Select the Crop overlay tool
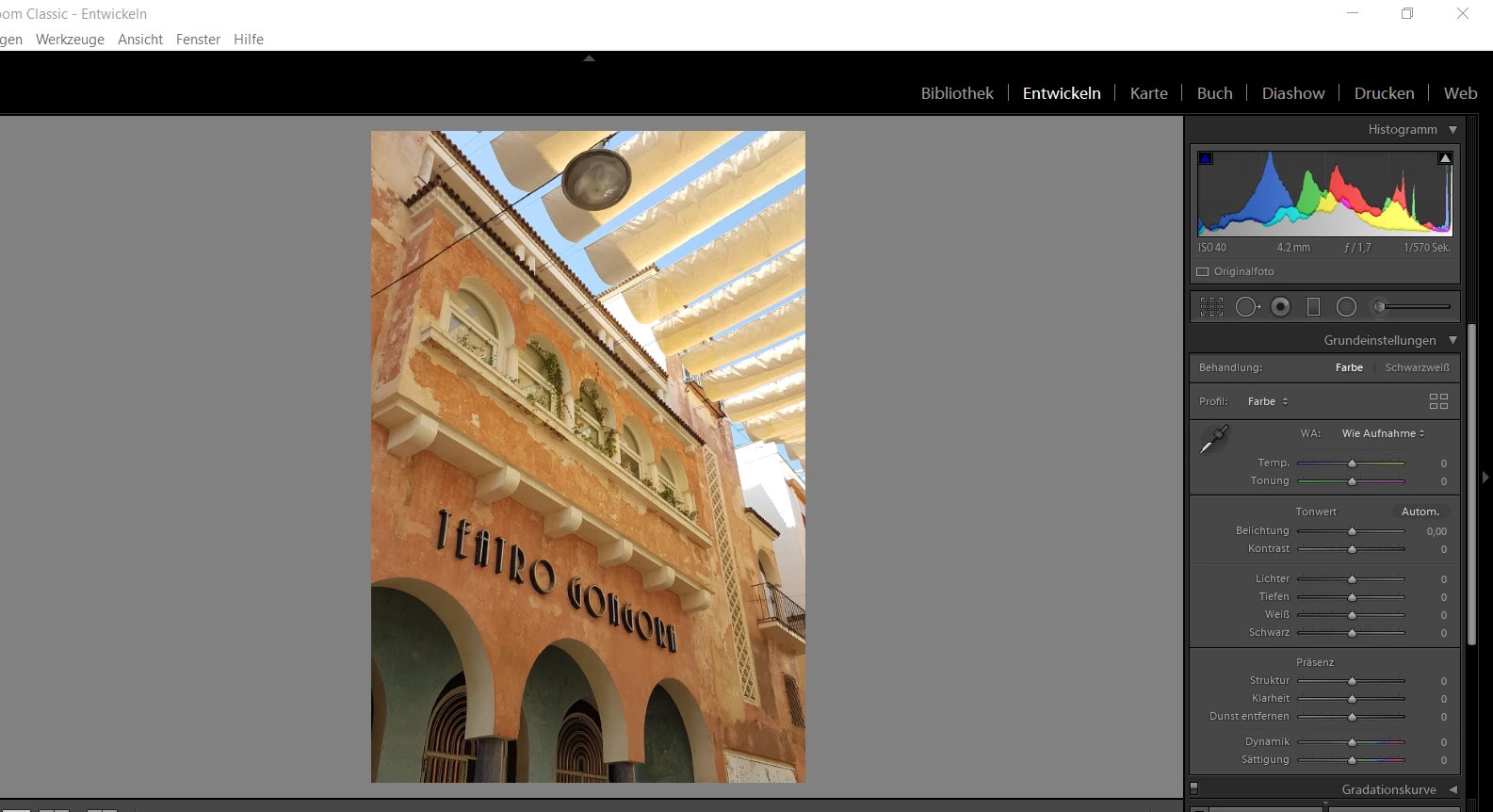This screenshot has height=812, width=1493. click(x=1212, y=306)
